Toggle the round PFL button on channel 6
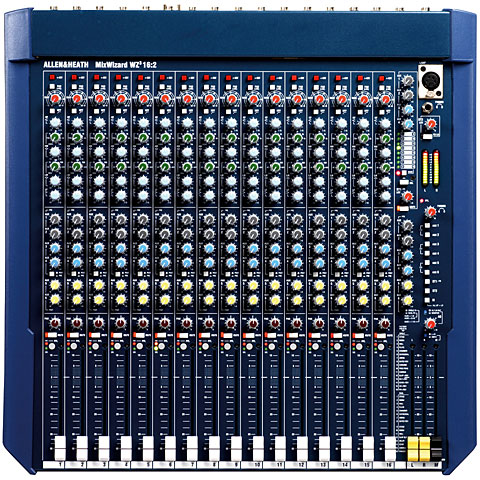 click(162, 347)
